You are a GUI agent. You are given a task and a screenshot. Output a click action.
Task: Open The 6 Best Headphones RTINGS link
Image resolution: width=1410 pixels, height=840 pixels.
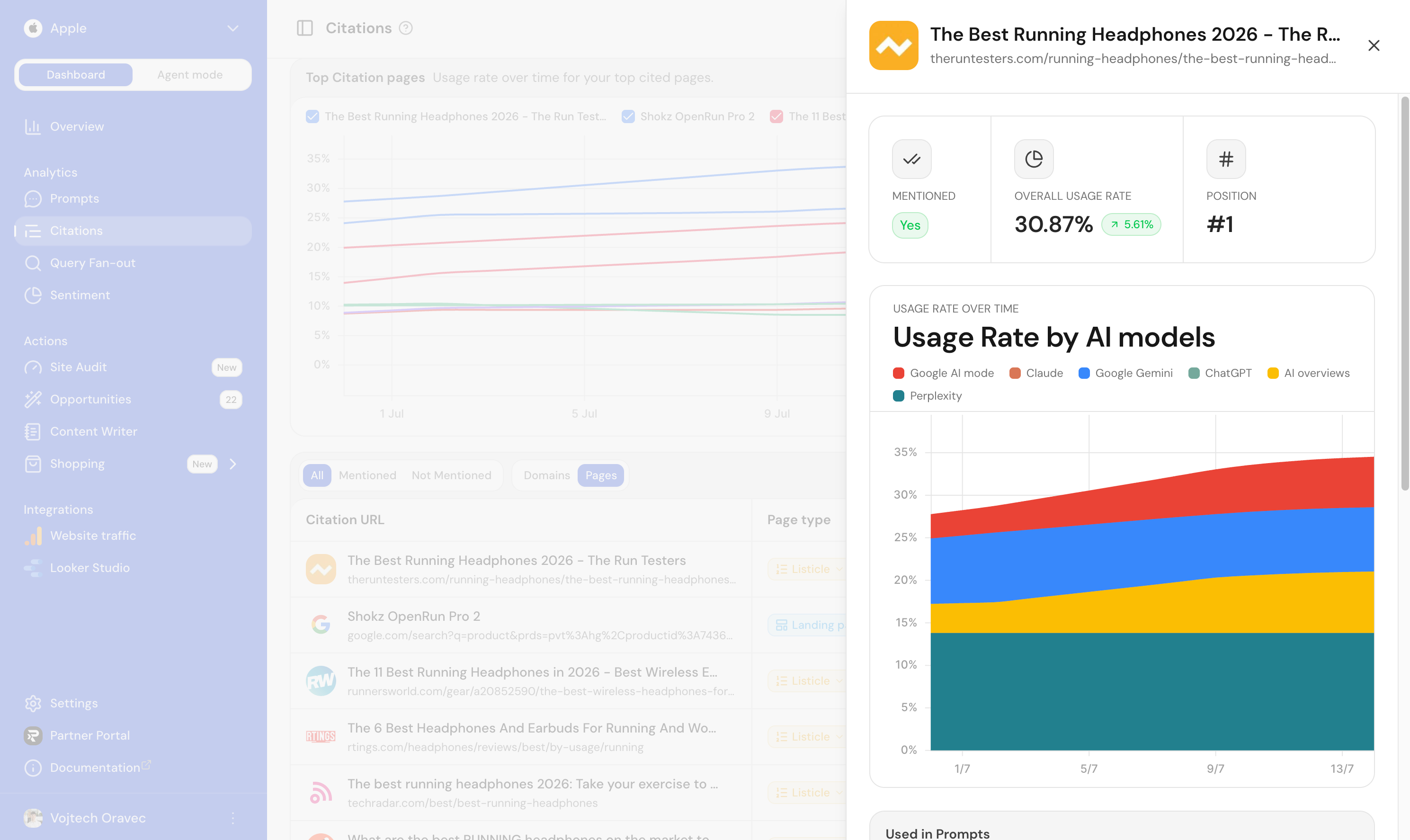pyautogui.click(x=531, y=729)
